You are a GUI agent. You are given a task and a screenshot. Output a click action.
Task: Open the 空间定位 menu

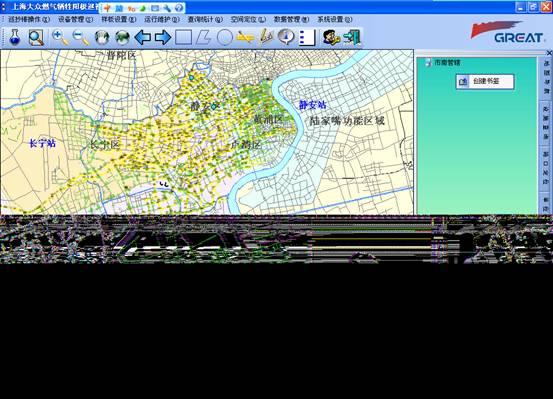pyautogui.click(x=248, y=19)
